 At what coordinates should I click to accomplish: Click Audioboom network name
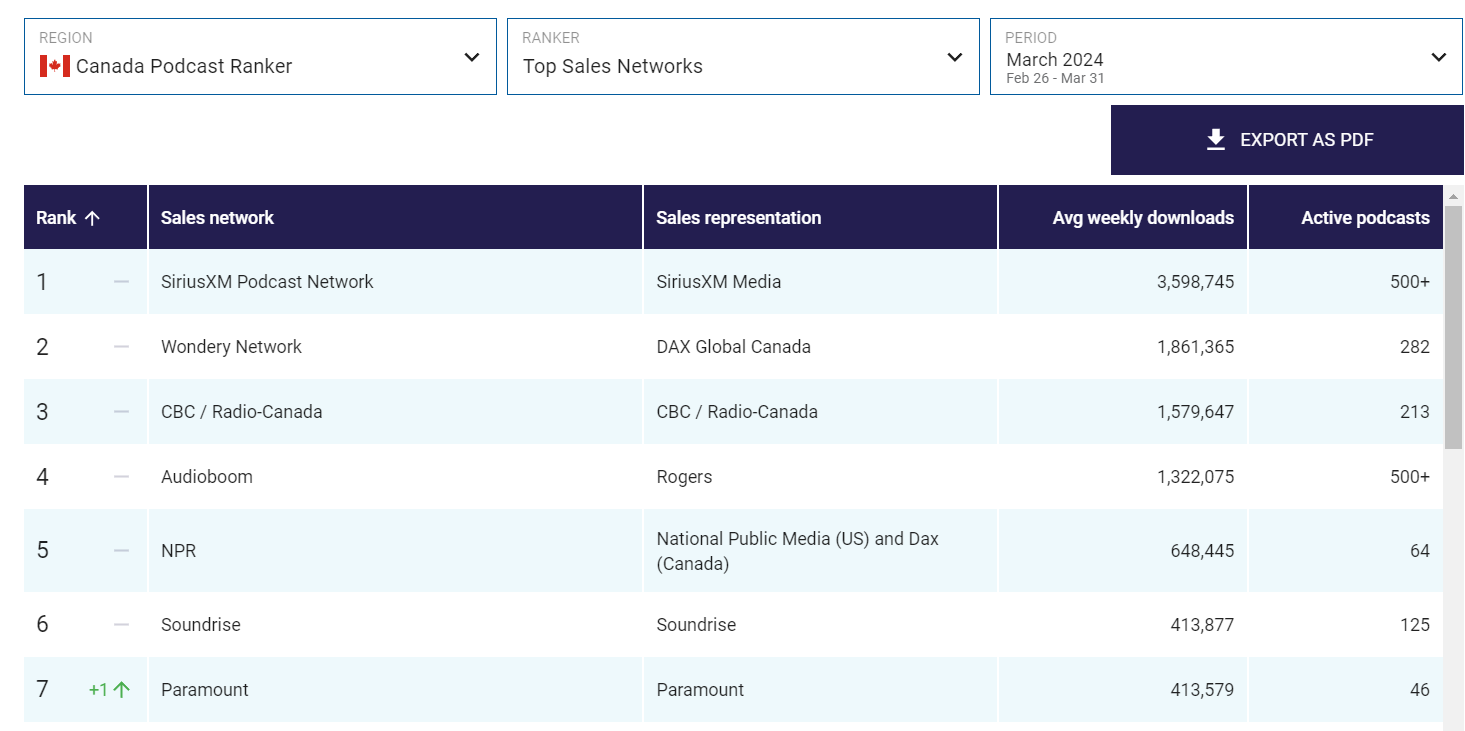point(207,477)
